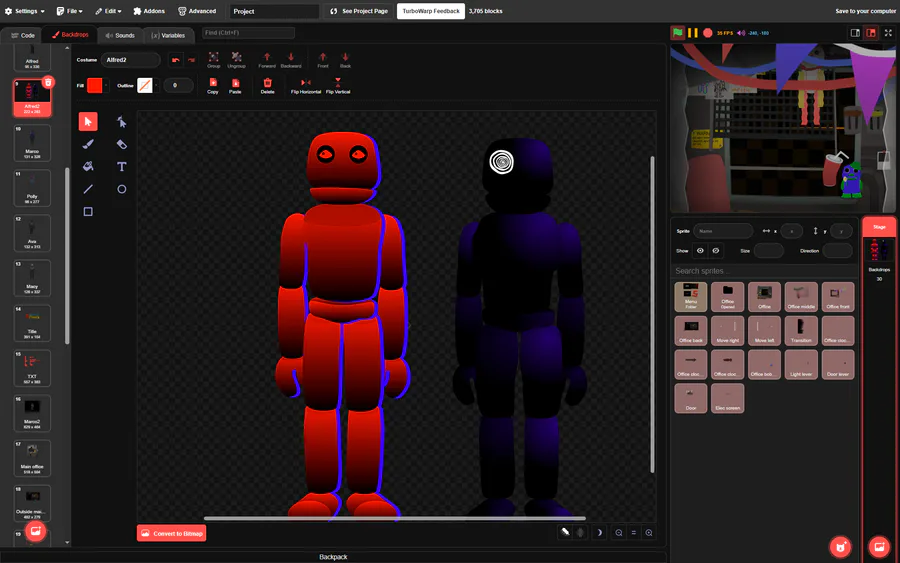
Task: Switch to the Sounds tab
Action: 120,35
